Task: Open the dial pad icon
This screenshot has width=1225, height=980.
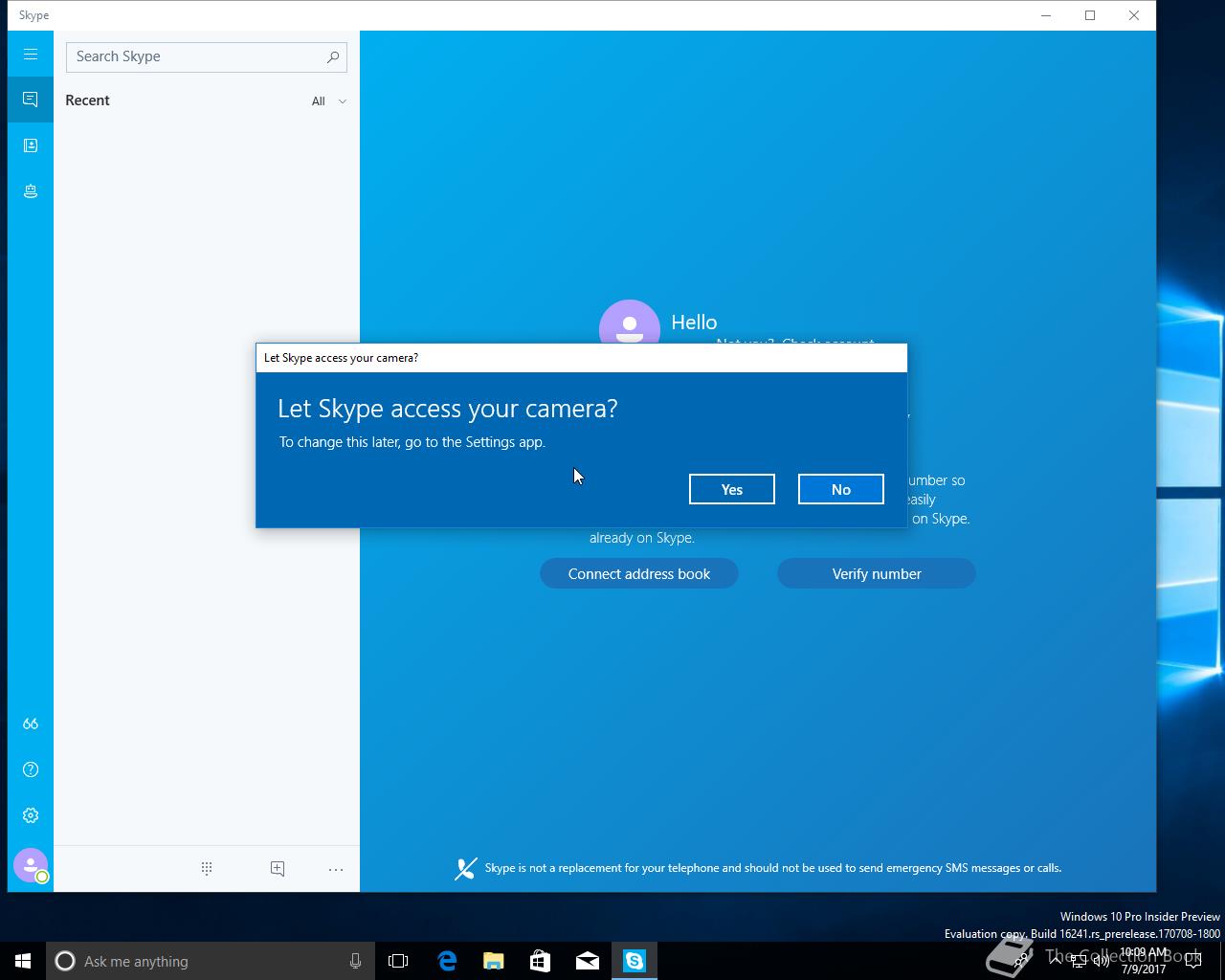Action: coord(207,868)
